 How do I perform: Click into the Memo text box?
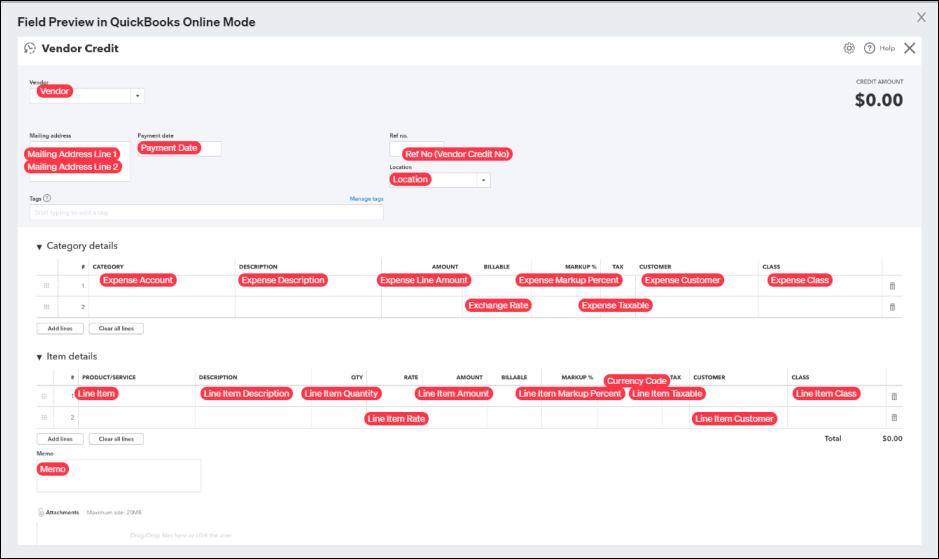(119, 476)
